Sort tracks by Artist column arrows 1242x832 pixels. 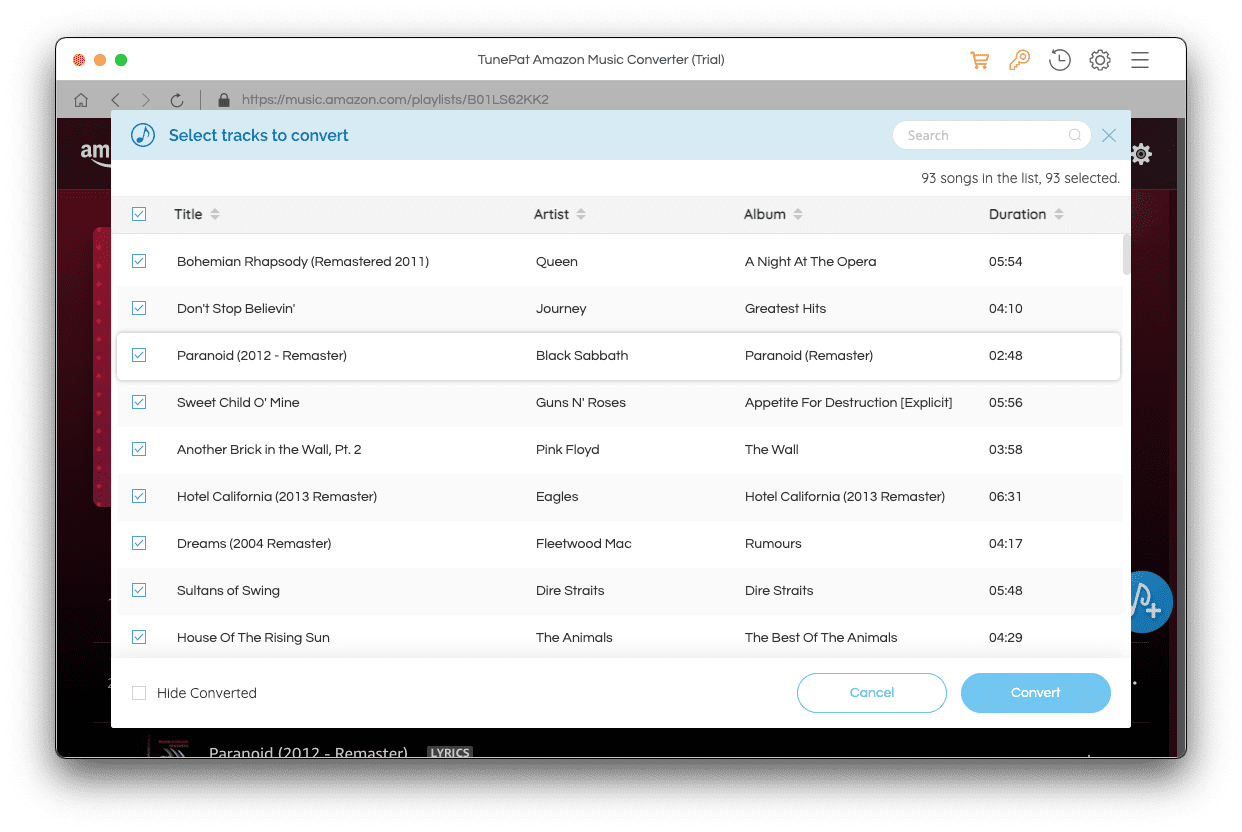tap(581, 214)
